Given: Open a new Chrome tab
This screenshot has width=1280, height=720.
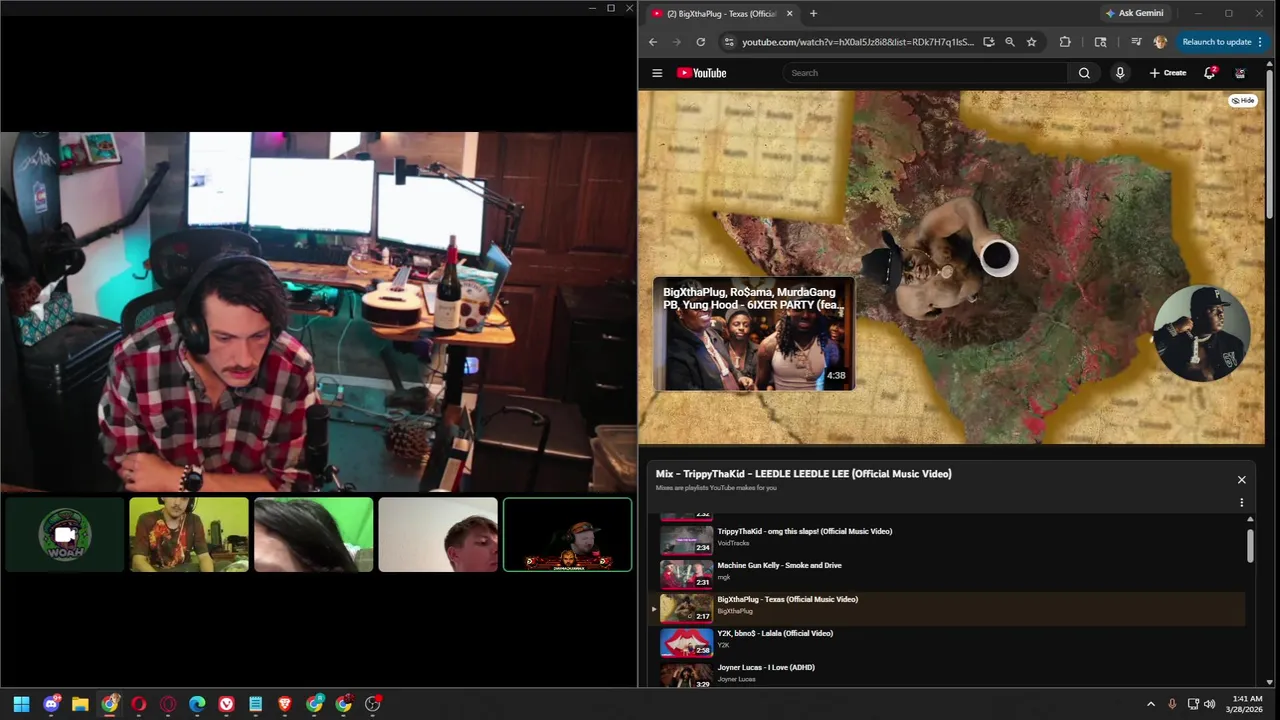Looking at the screenshot, I should coord(813,13).
